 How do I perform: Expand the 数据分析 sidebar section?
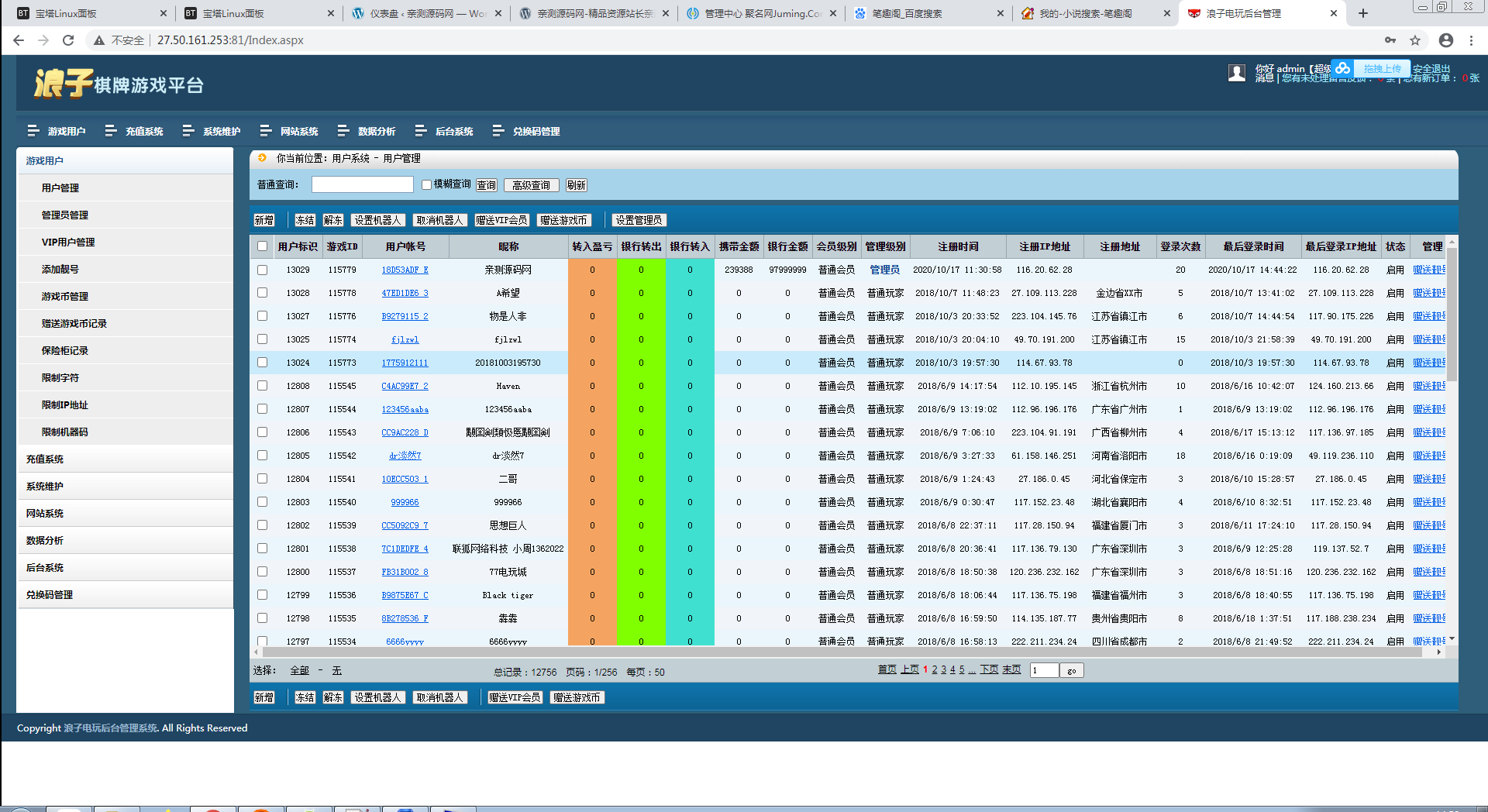point(45,540)
